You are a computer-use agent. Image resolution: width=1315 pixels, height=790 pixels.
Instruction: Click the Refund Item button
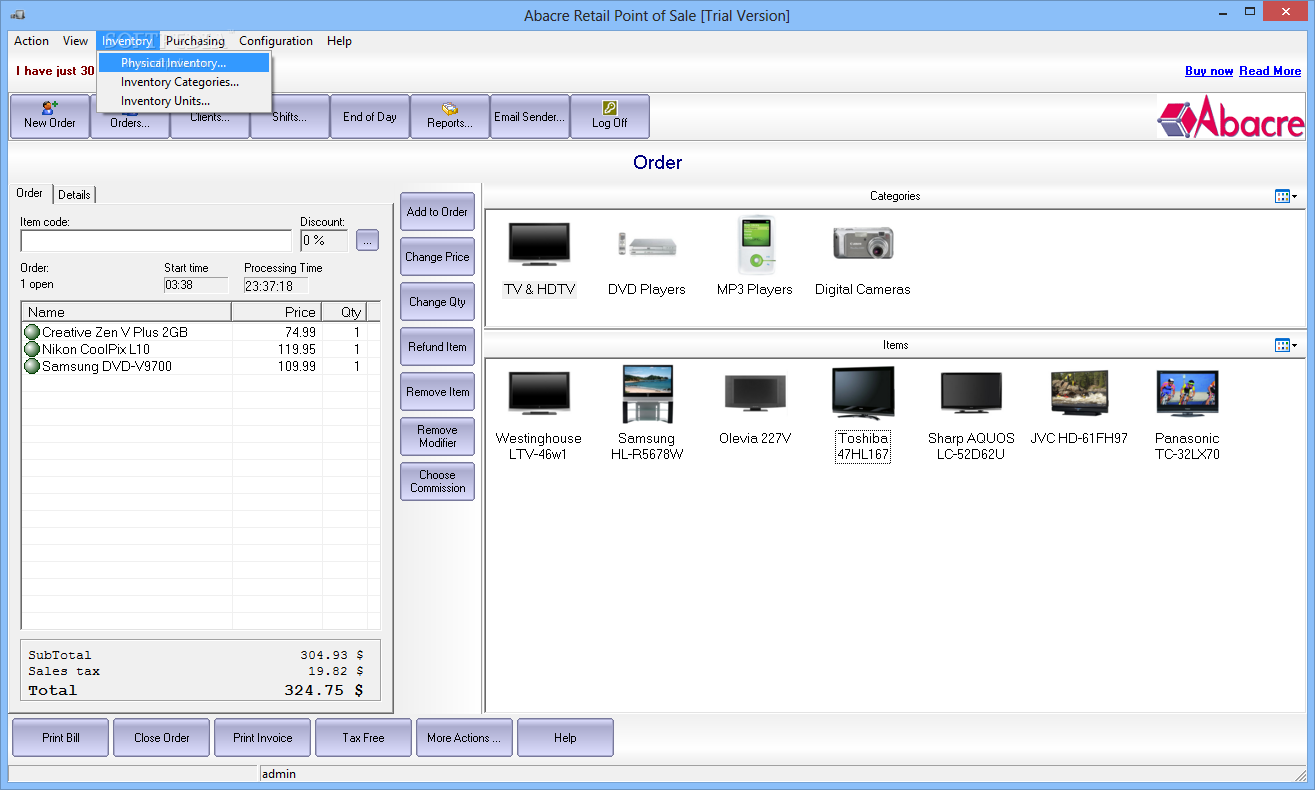coord(437,347)
